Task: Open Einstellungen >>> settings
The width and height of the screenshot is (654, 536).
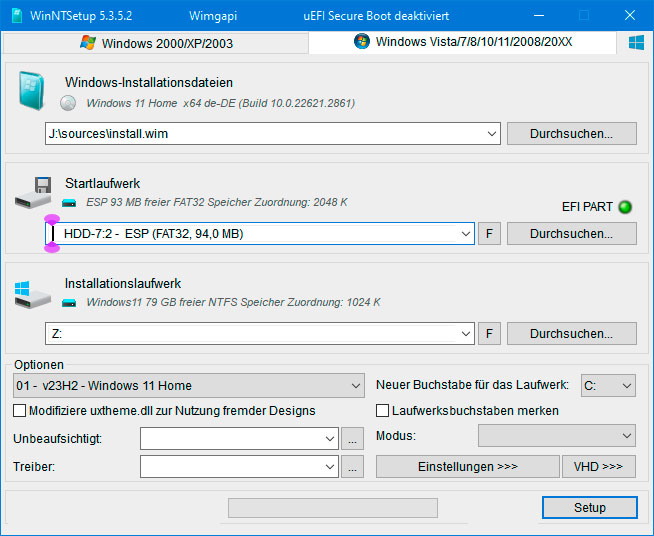Action: pyautogui.click(x=468, y=466)
